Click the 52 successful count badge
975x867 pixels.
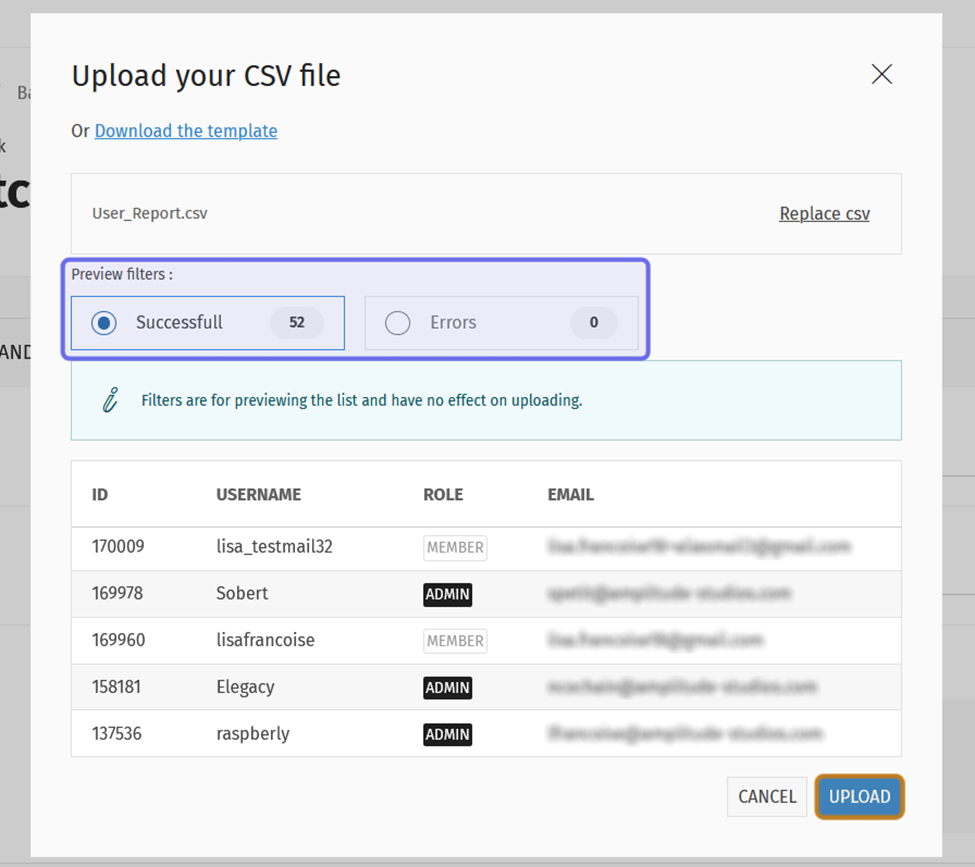coord(297,323)
